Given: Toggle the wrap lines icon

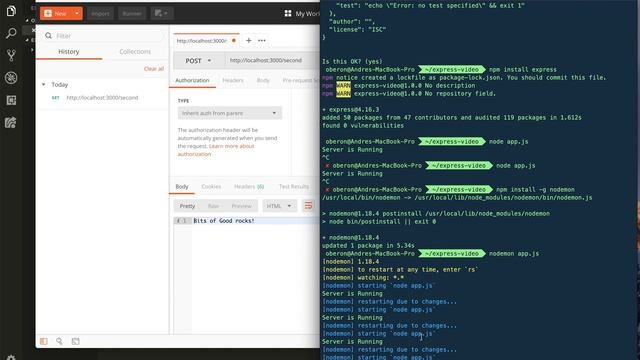Looking at the screenshot, I should pyautogui.click(x=308, y=206).
